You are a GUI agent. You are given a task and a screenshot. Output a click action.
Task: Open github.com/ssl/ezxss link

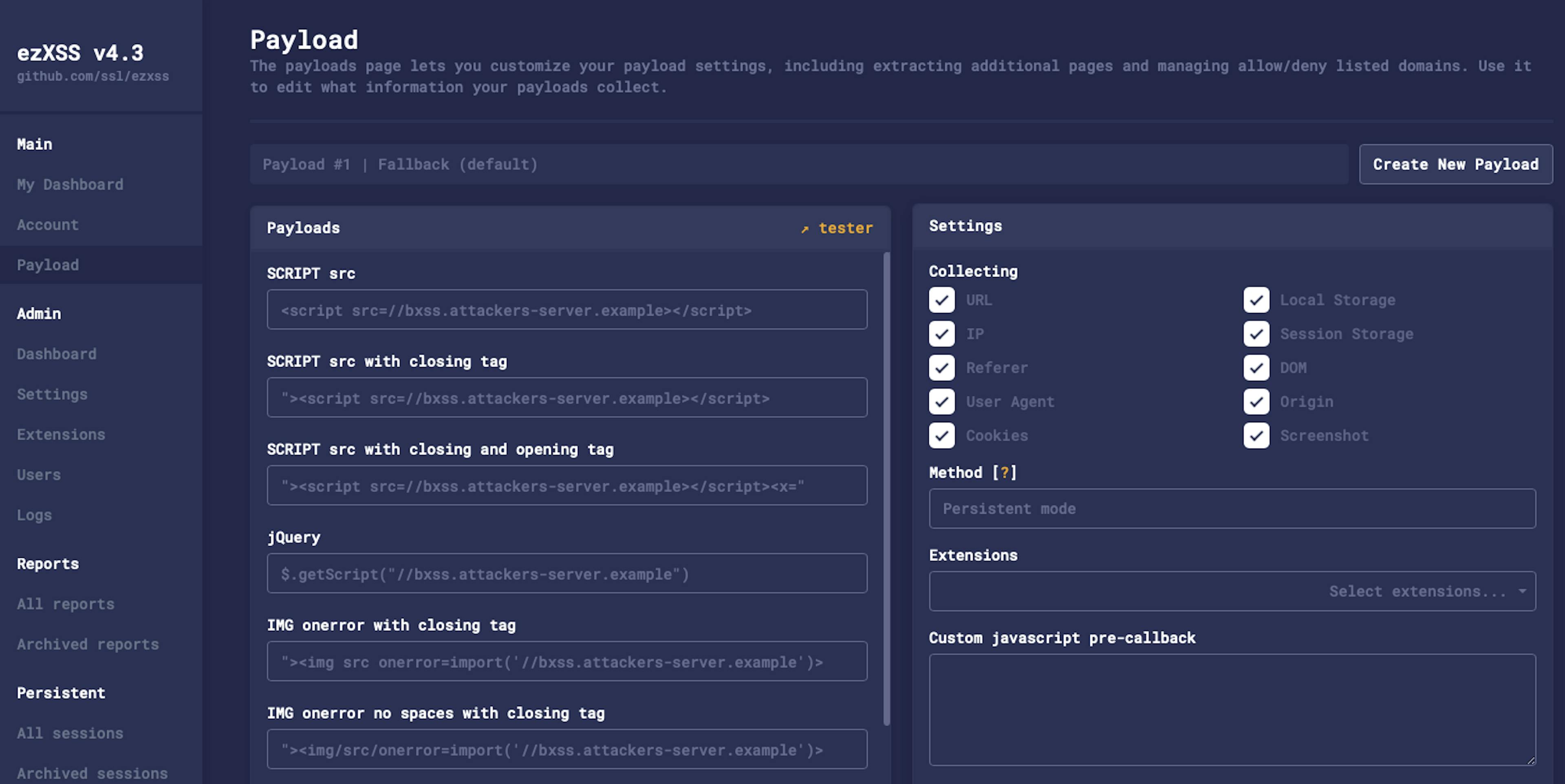[x=93, y=77]
